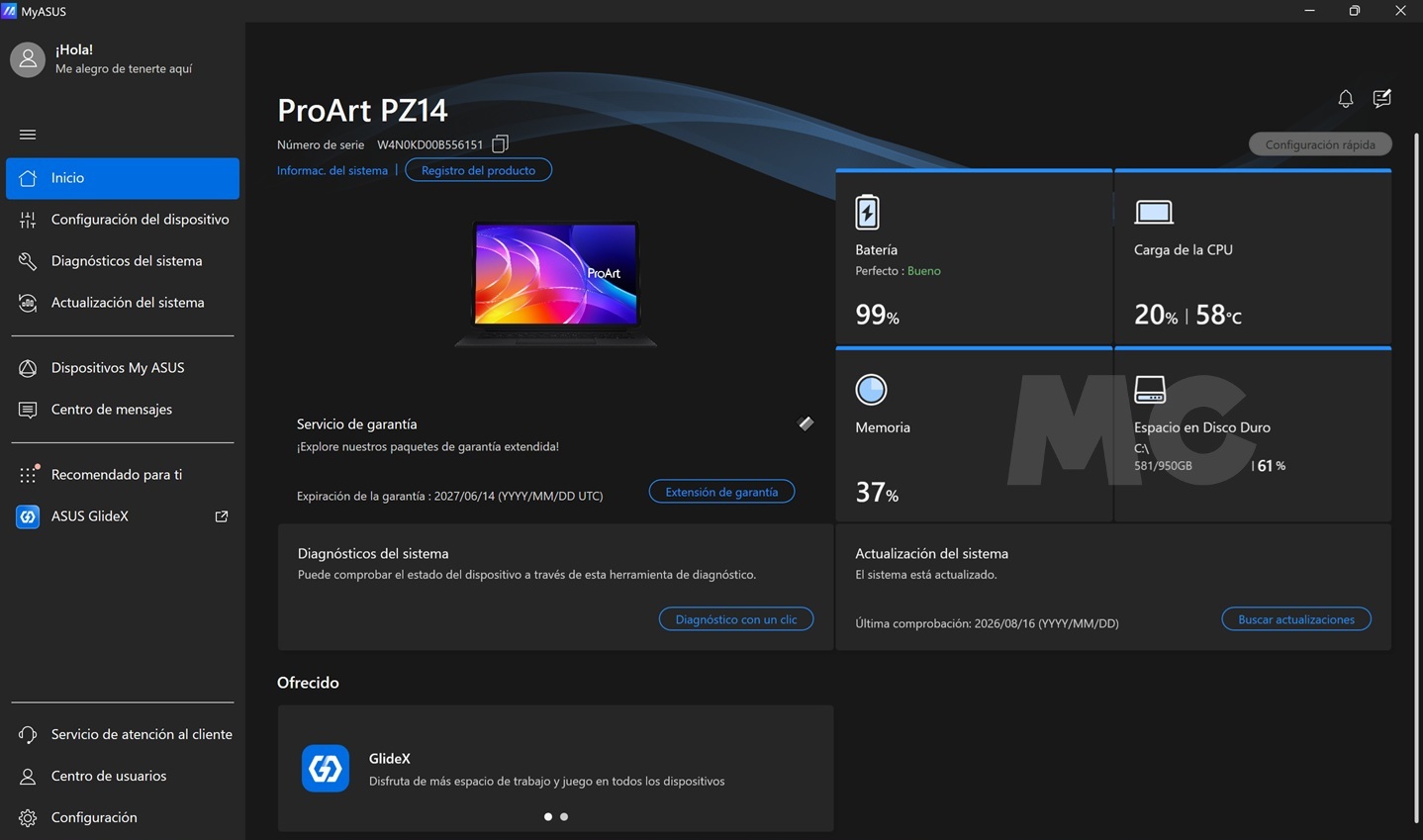Click the Última comprobación date text

pyautogui.click(x=987, y=623)
